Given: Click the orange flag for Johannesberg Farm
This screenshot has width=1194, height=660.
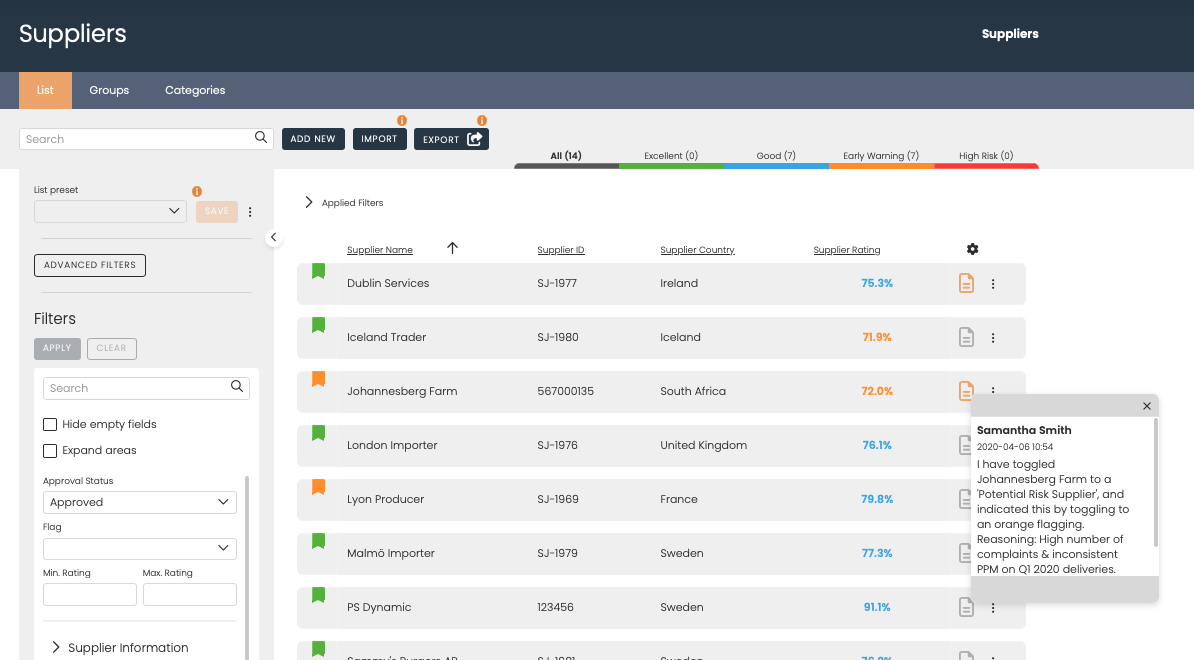Looking at the screenshot, I should click(318, 379).
